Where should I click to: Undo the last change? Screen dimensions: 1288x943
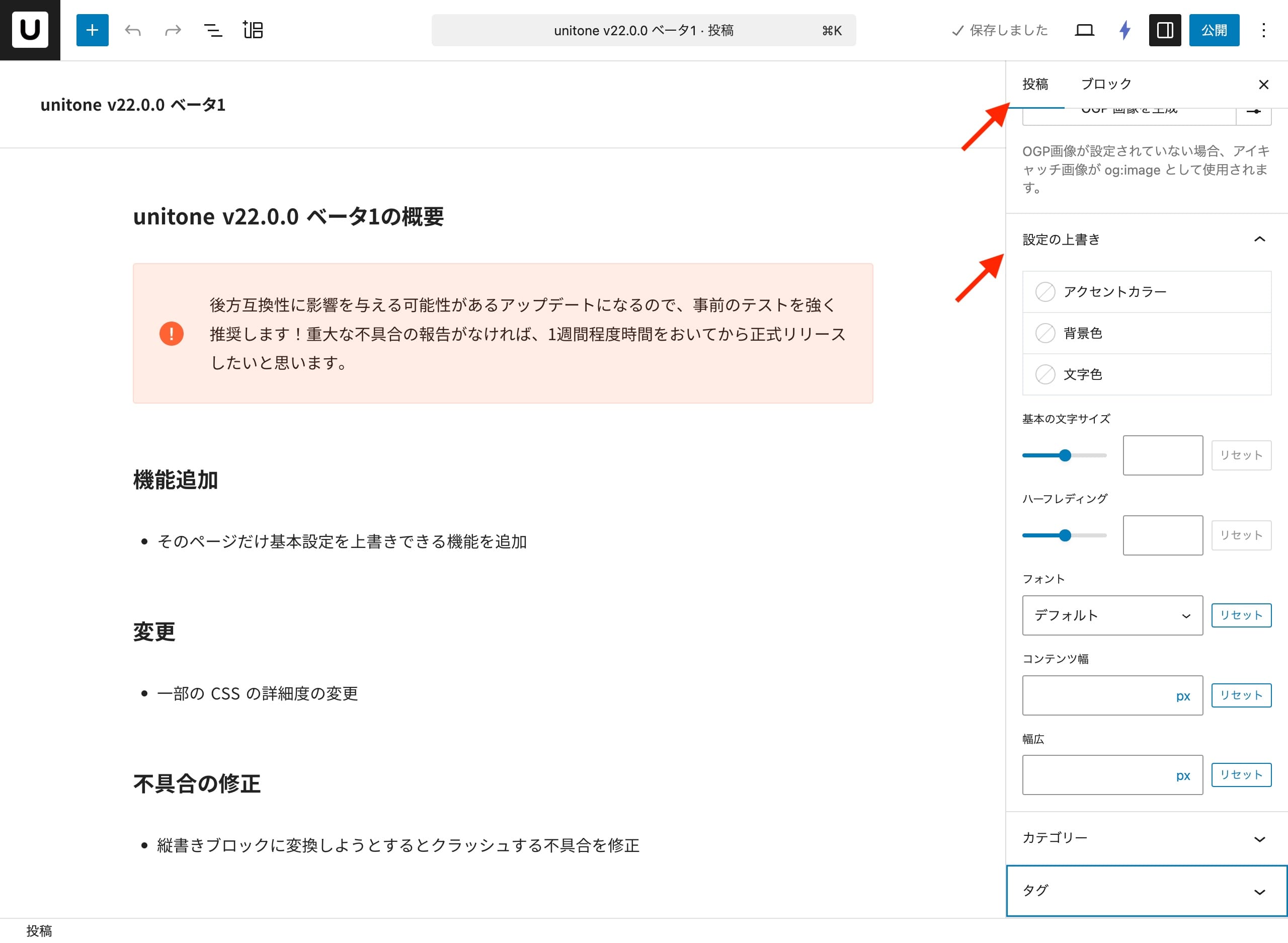pos(133,30)
